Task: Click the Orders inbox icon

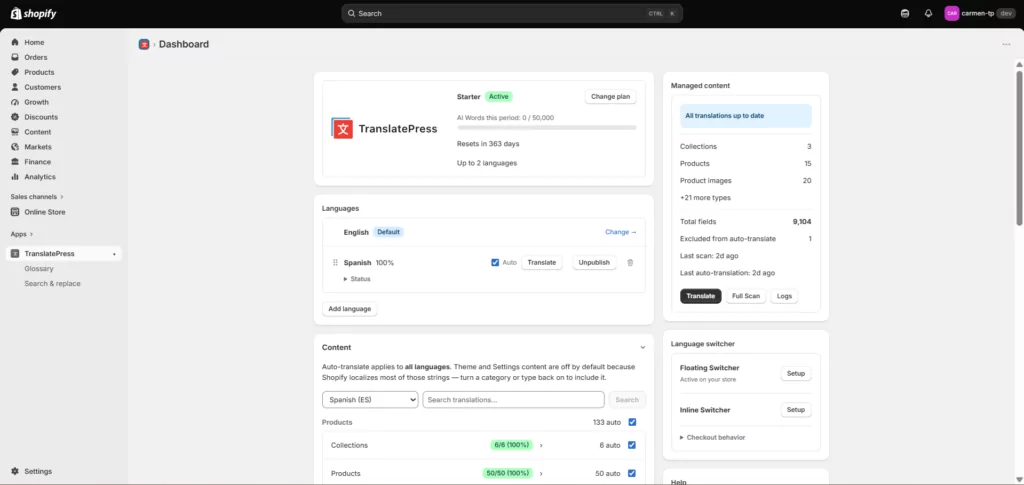Action: pyautogui.click(x=15, y=57)
